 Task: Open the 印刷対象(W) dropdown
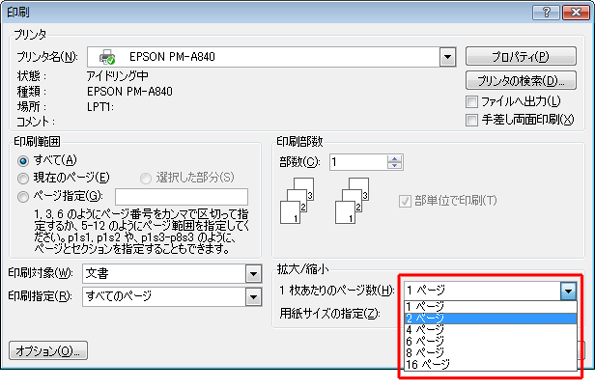[x=253, y=274]
